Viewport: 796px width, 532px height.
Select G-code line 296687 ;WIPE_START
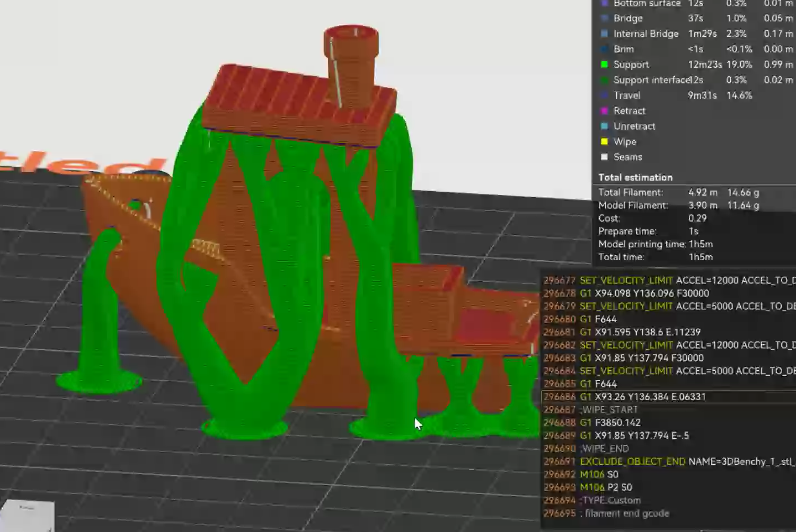[669, 410]
